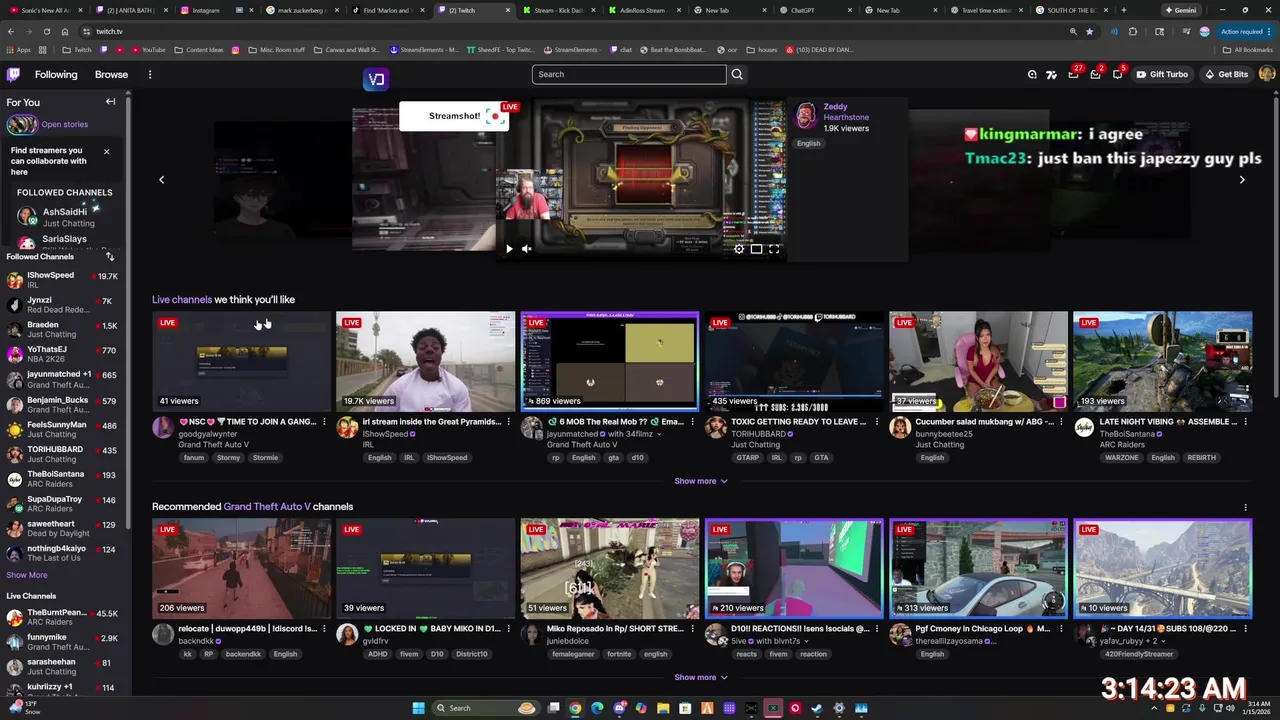This screenshot has height=720, width=1280.
Task: Open Jynxzi in followed channels sidebar
Action: coord(63,305)
